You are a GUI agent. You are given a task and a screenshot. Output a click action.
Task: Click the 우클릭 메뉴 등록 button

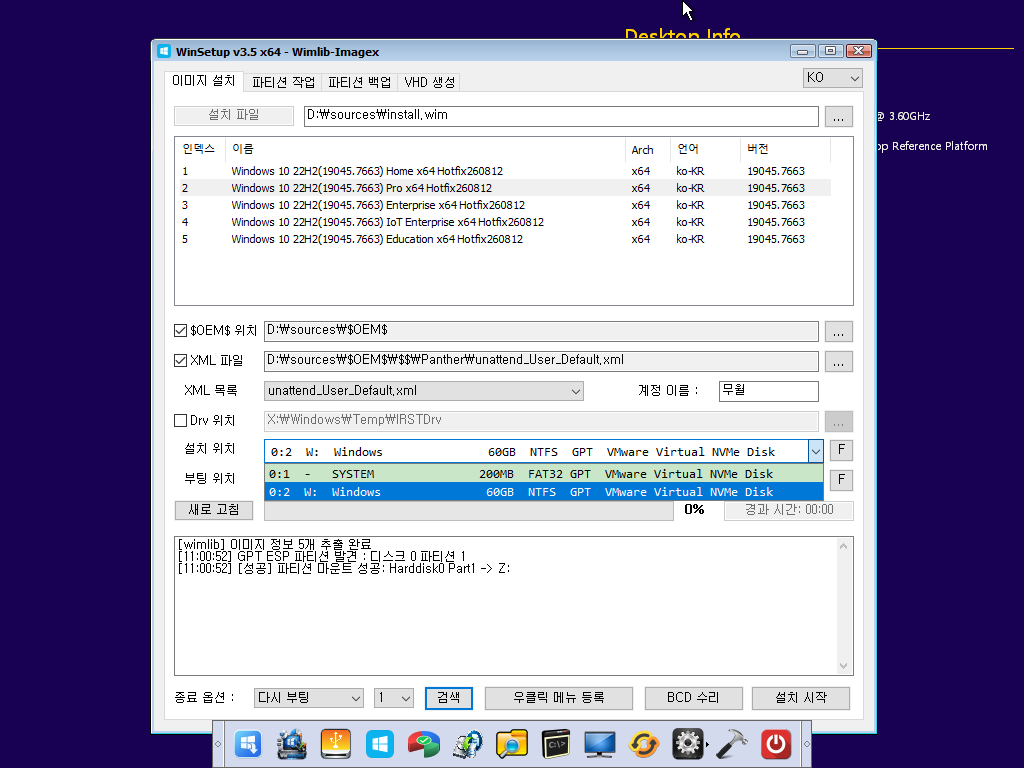click(x=558, y=697)
